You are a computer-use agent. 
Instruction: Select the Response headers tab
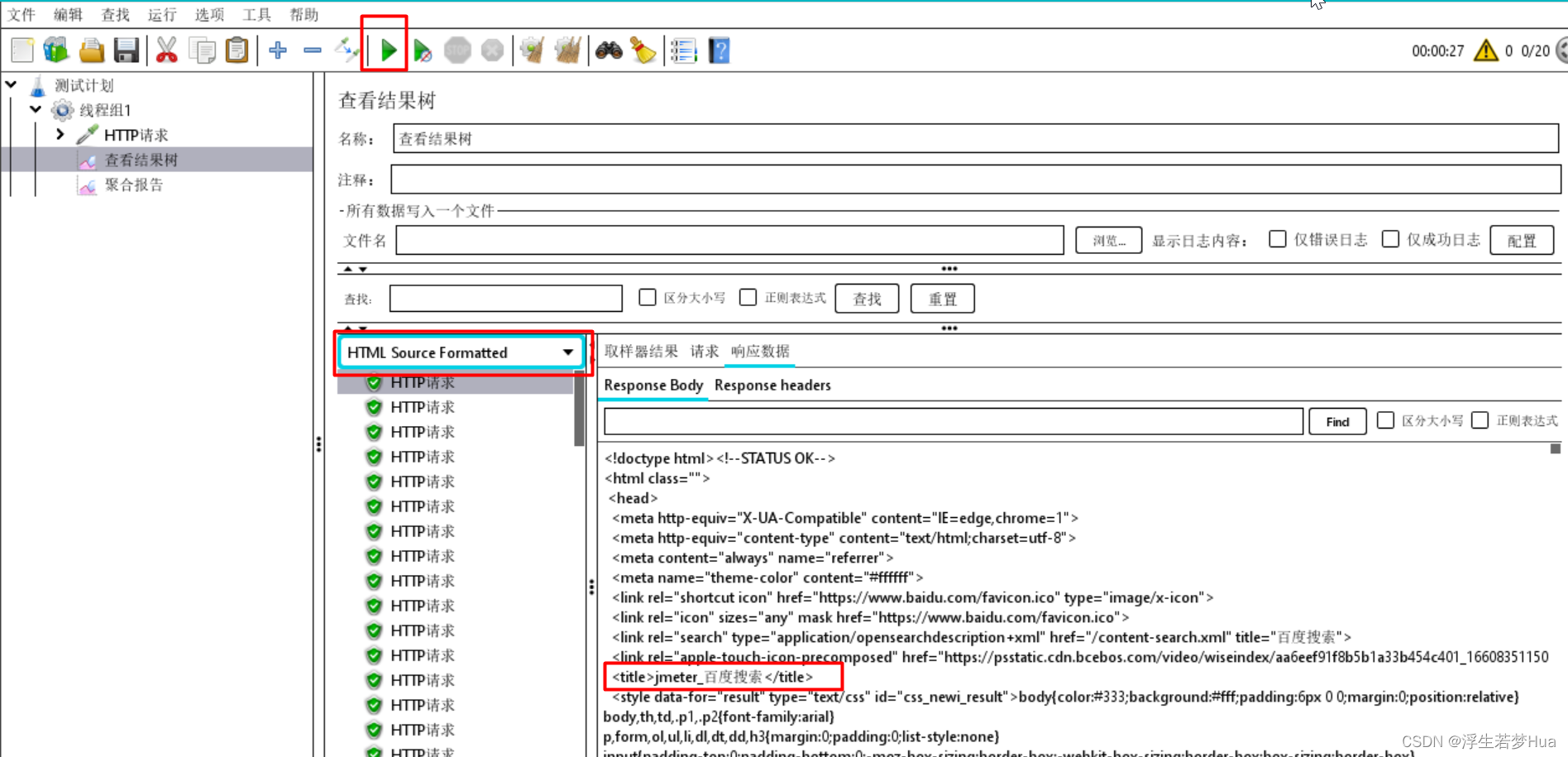pyautogui.click(x=772, y=386)
